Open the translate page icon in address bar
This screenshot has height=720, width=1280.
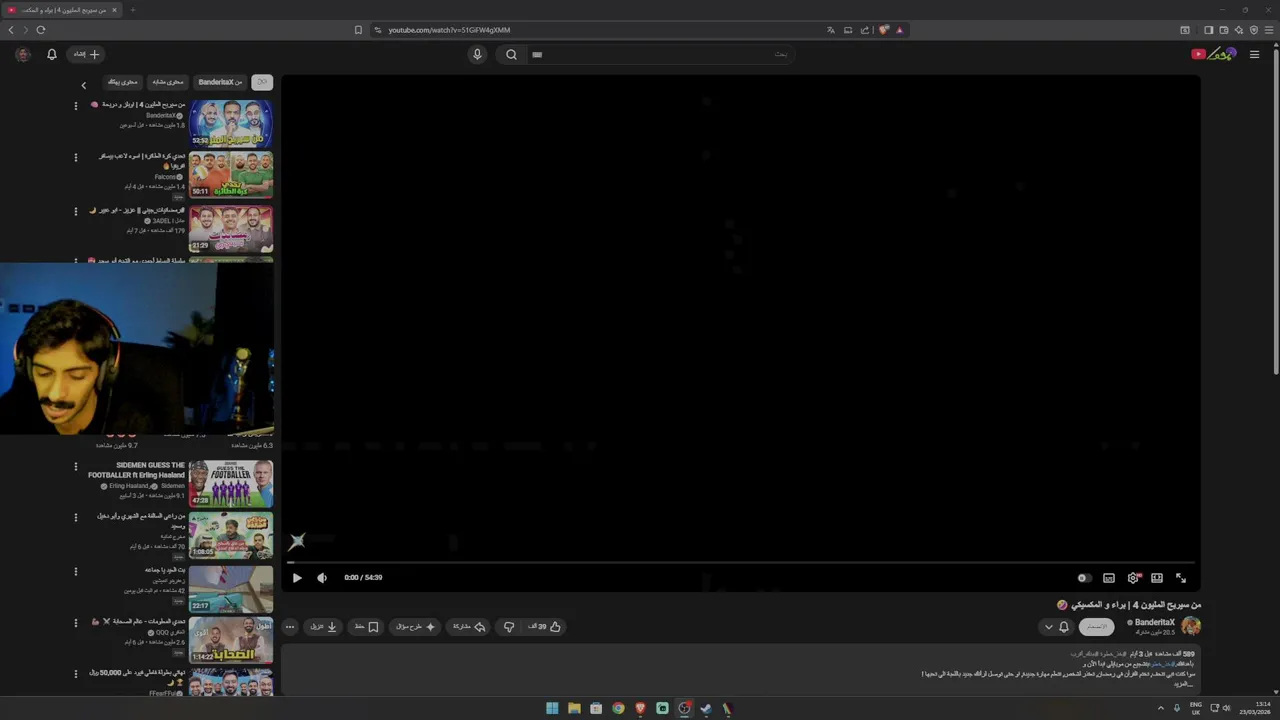click(x=830, y=30)
